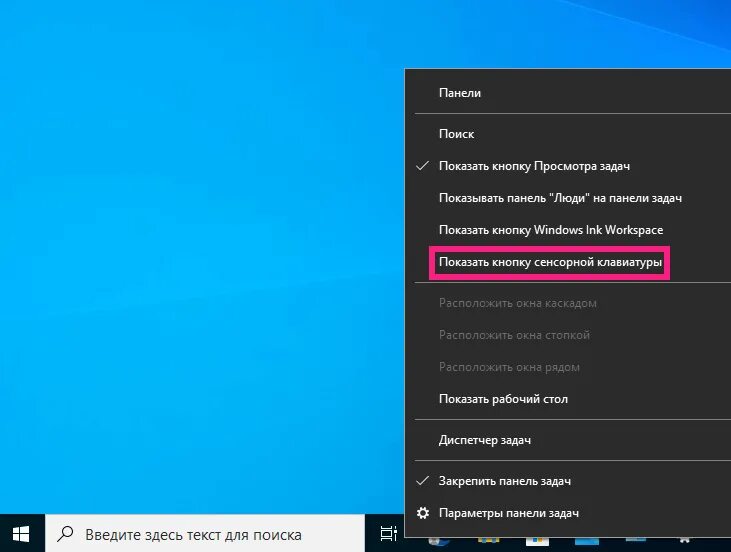Viewport: 731px width, 552px height.
Task: Enable 'Показать кнопку сенсорной клавиатуры'
Action: [x=569, y=262]
